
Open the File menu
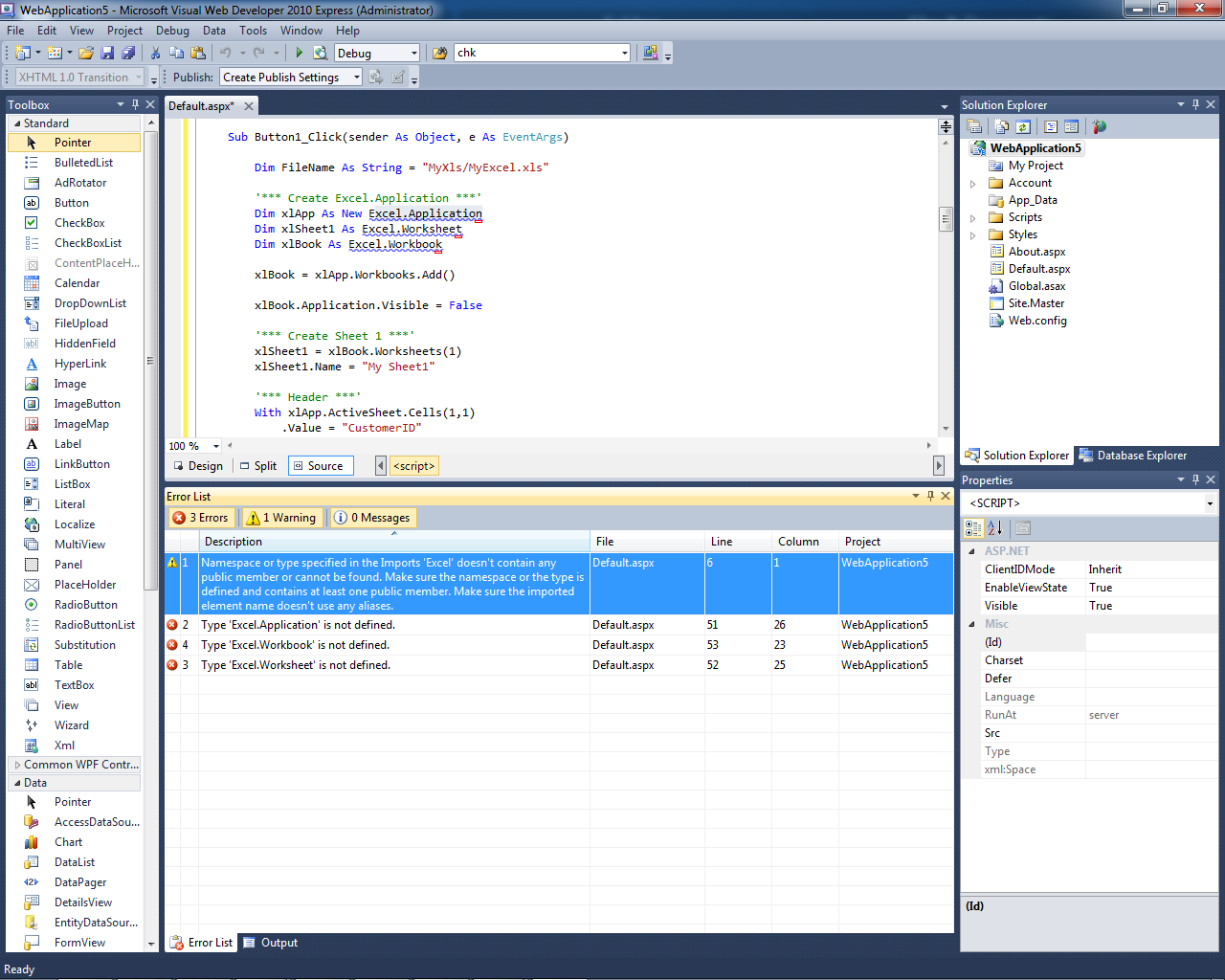[15, 31]
